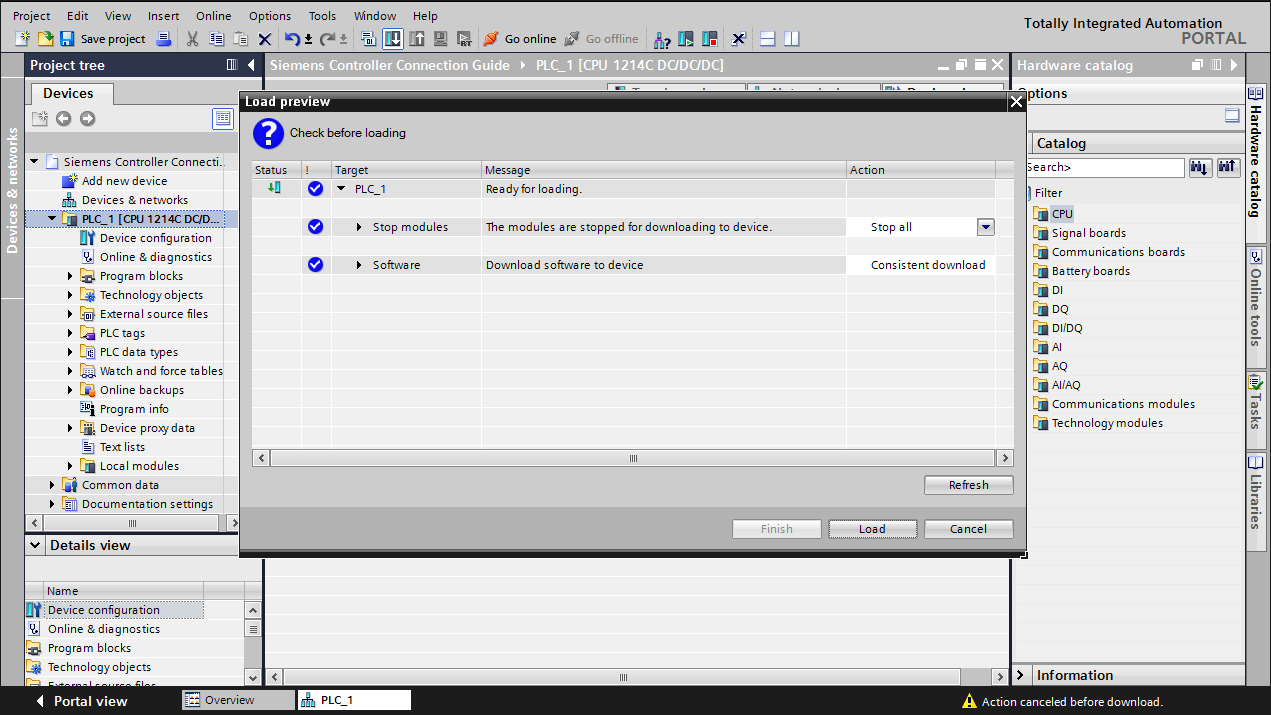Screen dimensions: 1271x715
Task: Click Cancel in Load preview dialog
Action: pos(968,529)
